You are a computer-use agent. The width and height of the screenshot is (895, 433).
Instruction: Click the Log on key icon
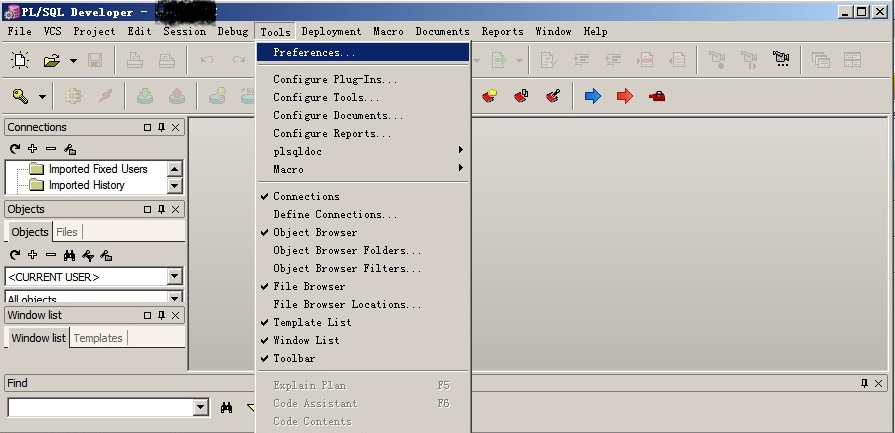21,96
